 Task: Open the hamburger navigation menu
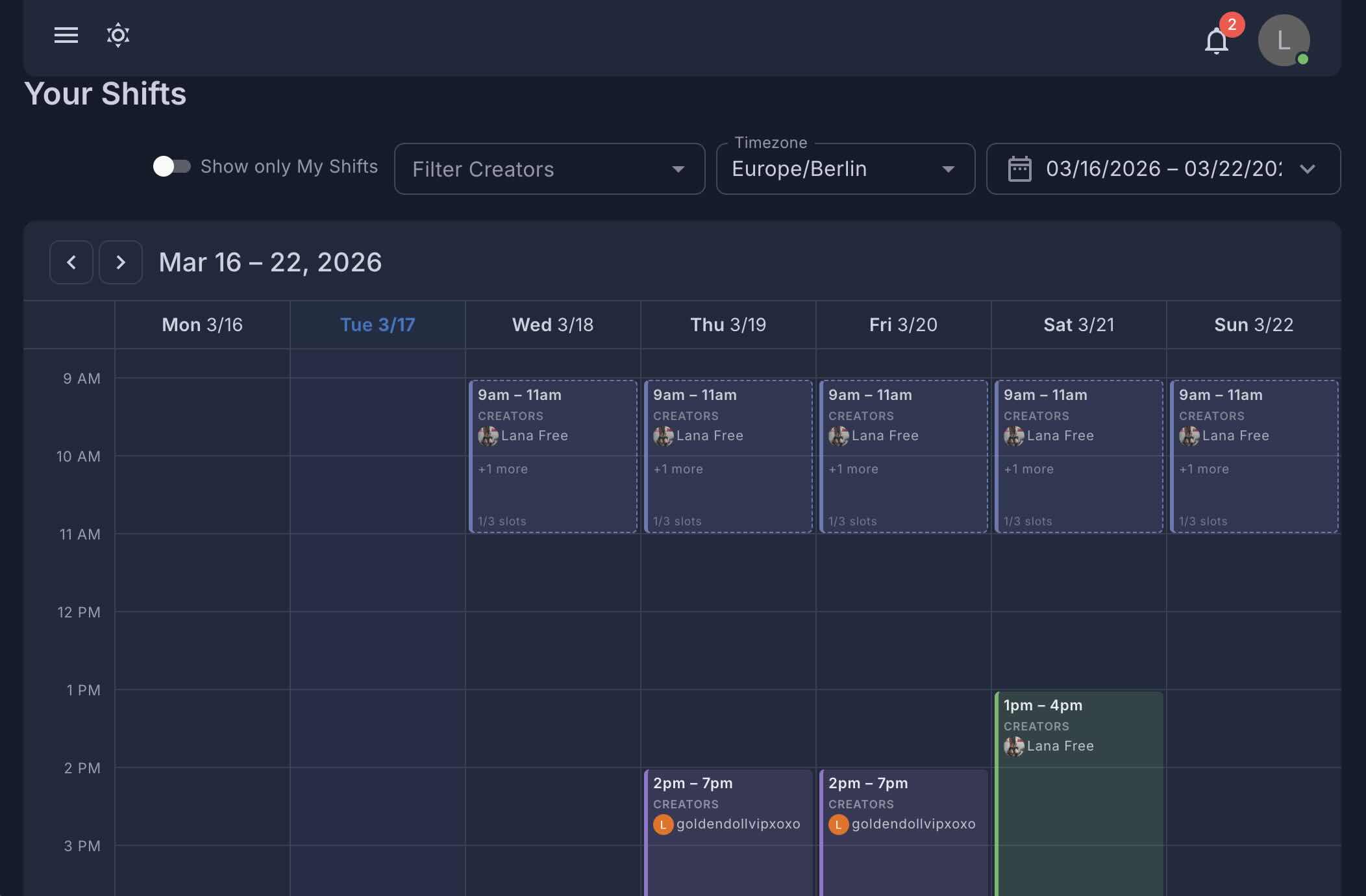66,35
